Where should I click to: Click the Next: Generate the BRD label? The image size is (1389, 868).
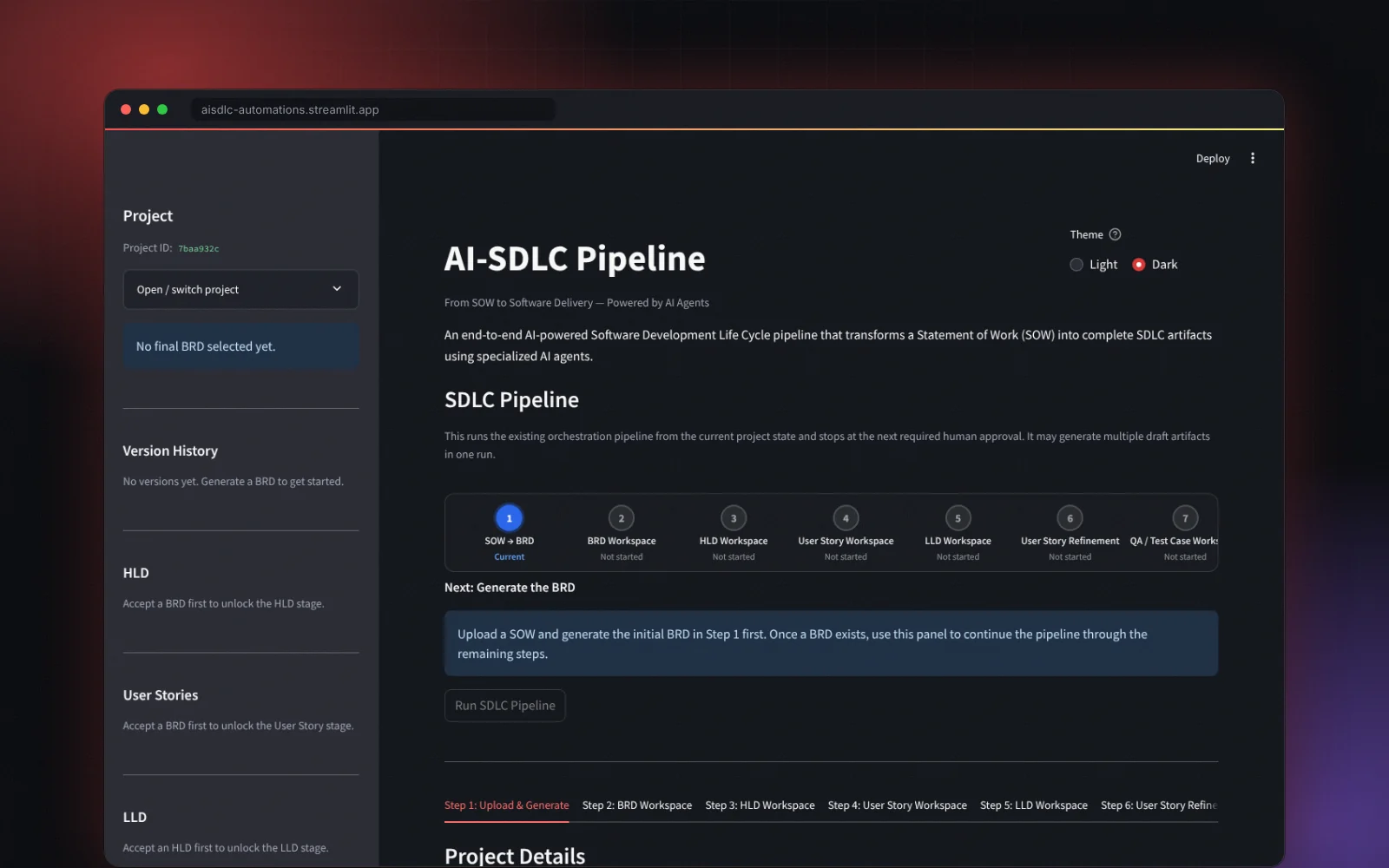pos(510,588)
